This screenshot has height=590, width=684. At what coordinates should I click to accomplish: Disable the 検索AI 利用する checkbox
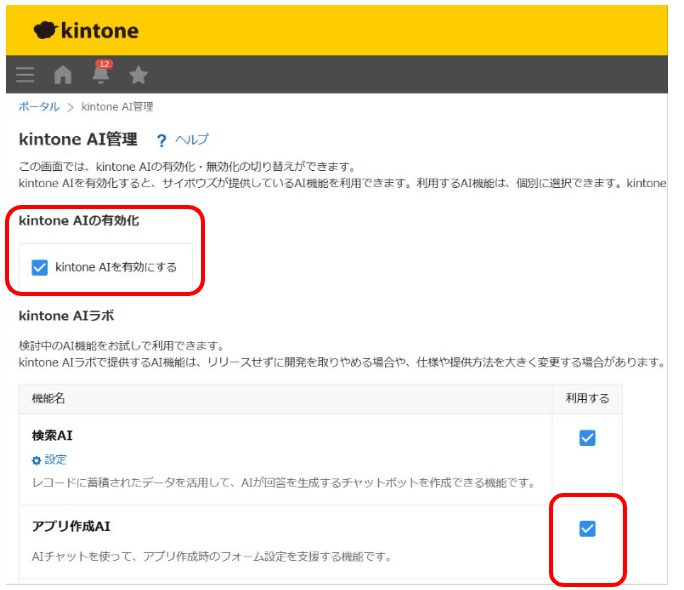click(587, 437)
